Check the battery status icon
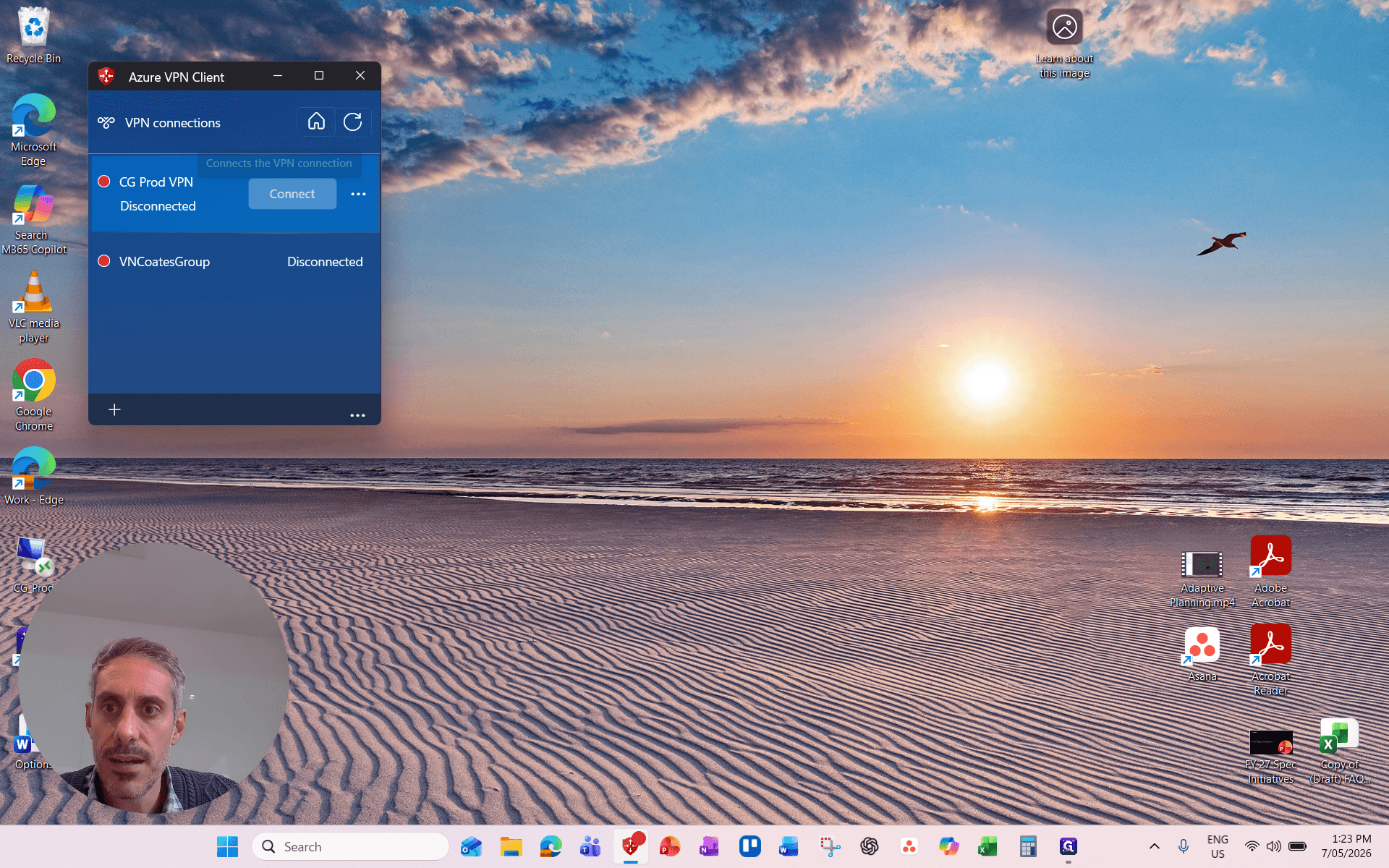Image resolution: width=1389 pixels, height=868 pixels. [x=1298, y=846]
